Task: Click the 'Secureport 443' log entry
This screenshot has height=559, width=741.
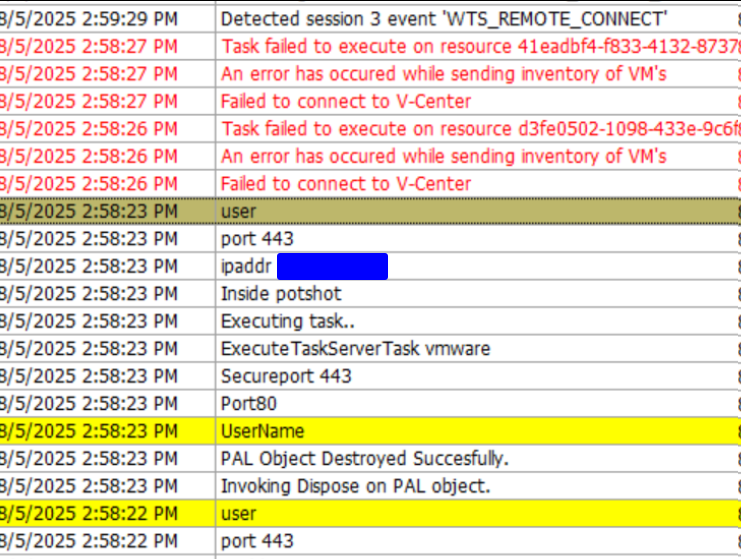Action: click(x=286, y=376)
